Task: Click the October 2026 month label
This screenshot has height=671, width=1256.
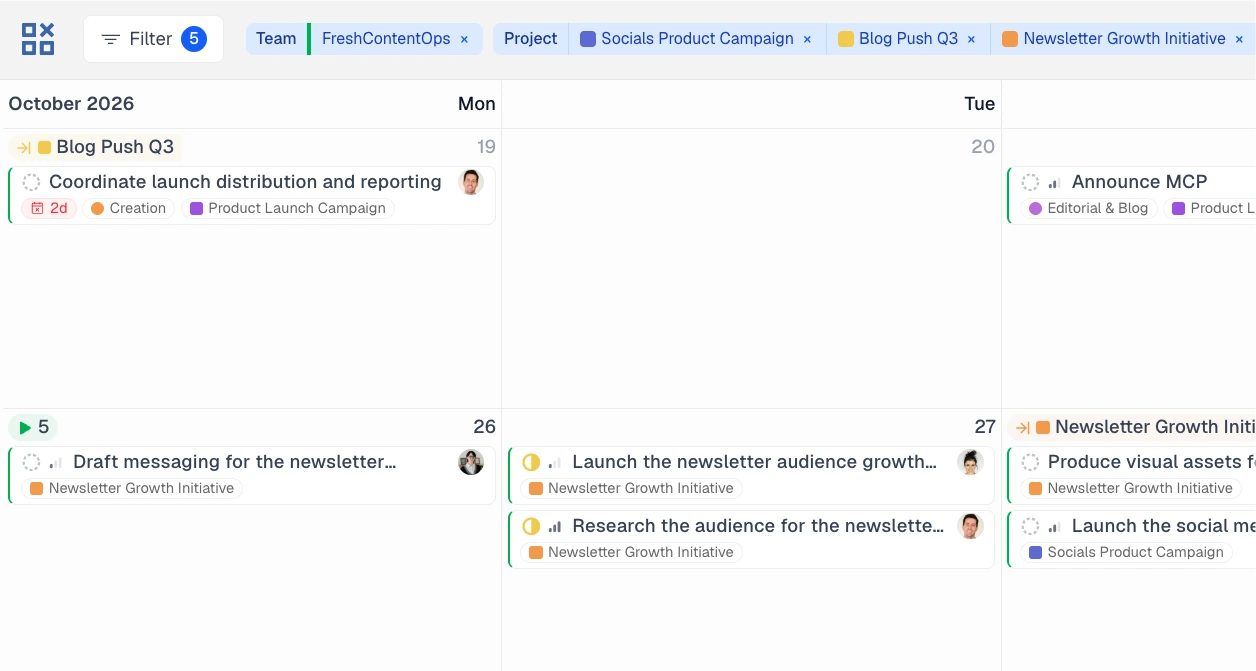Action: pyautogui.click(x=71, y=104)
